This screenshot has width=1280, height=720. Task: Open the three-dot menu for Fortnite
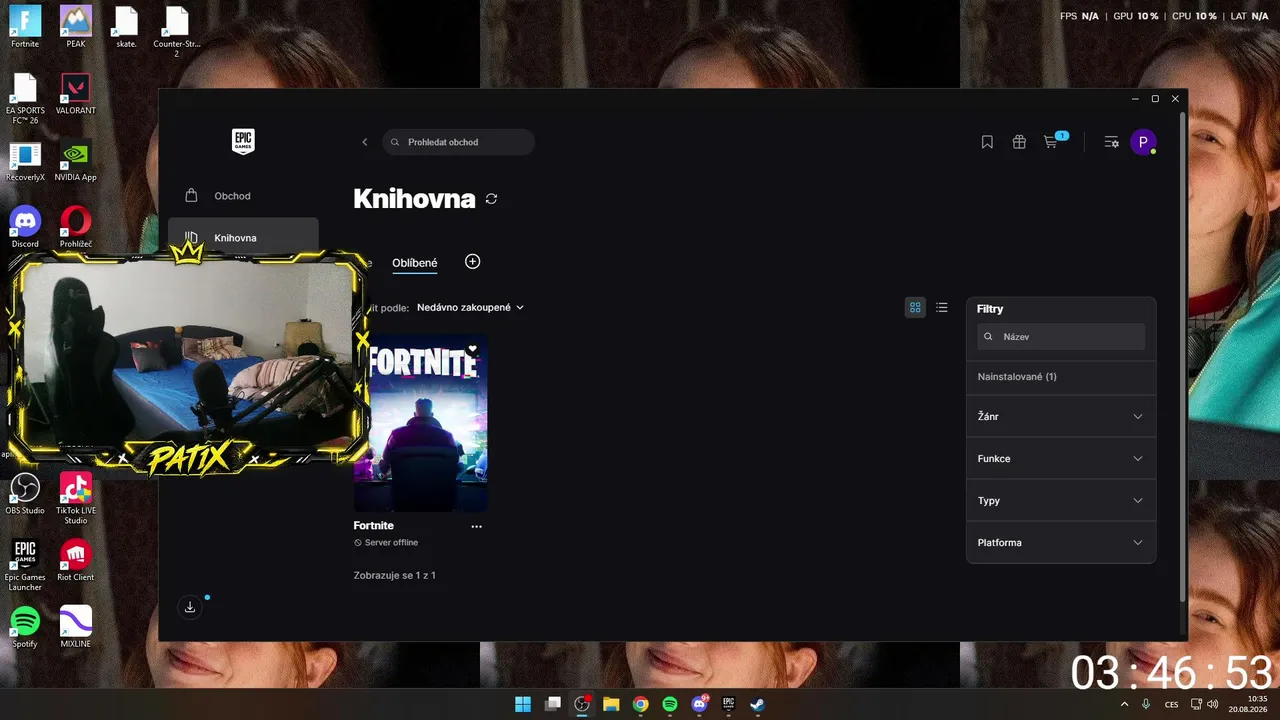click(476, 526)
